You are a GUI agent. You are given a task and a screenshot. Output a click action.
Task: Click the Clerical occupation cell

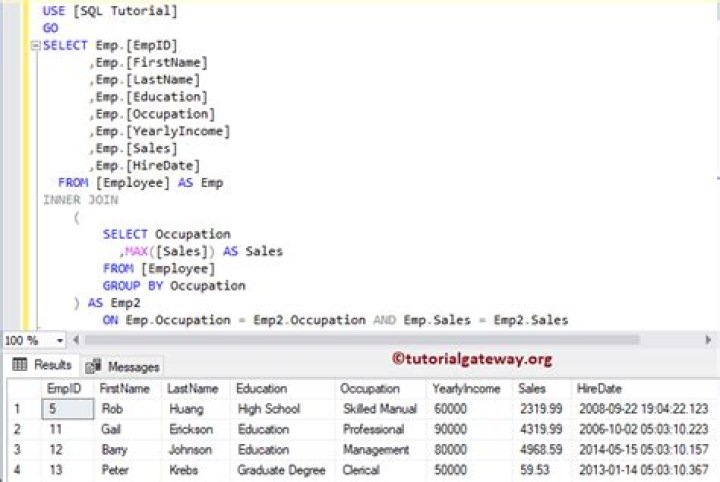[x=381, y=470]
